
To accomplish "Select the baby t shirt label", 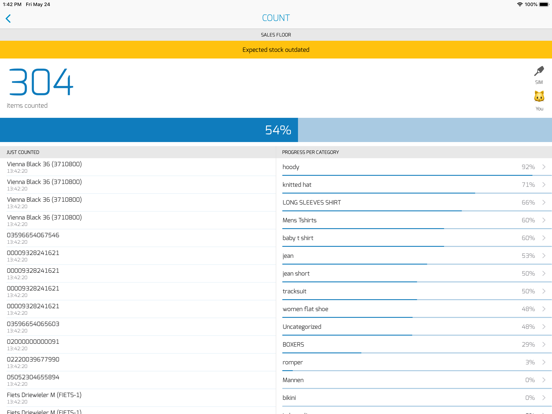I will [298, 238].
